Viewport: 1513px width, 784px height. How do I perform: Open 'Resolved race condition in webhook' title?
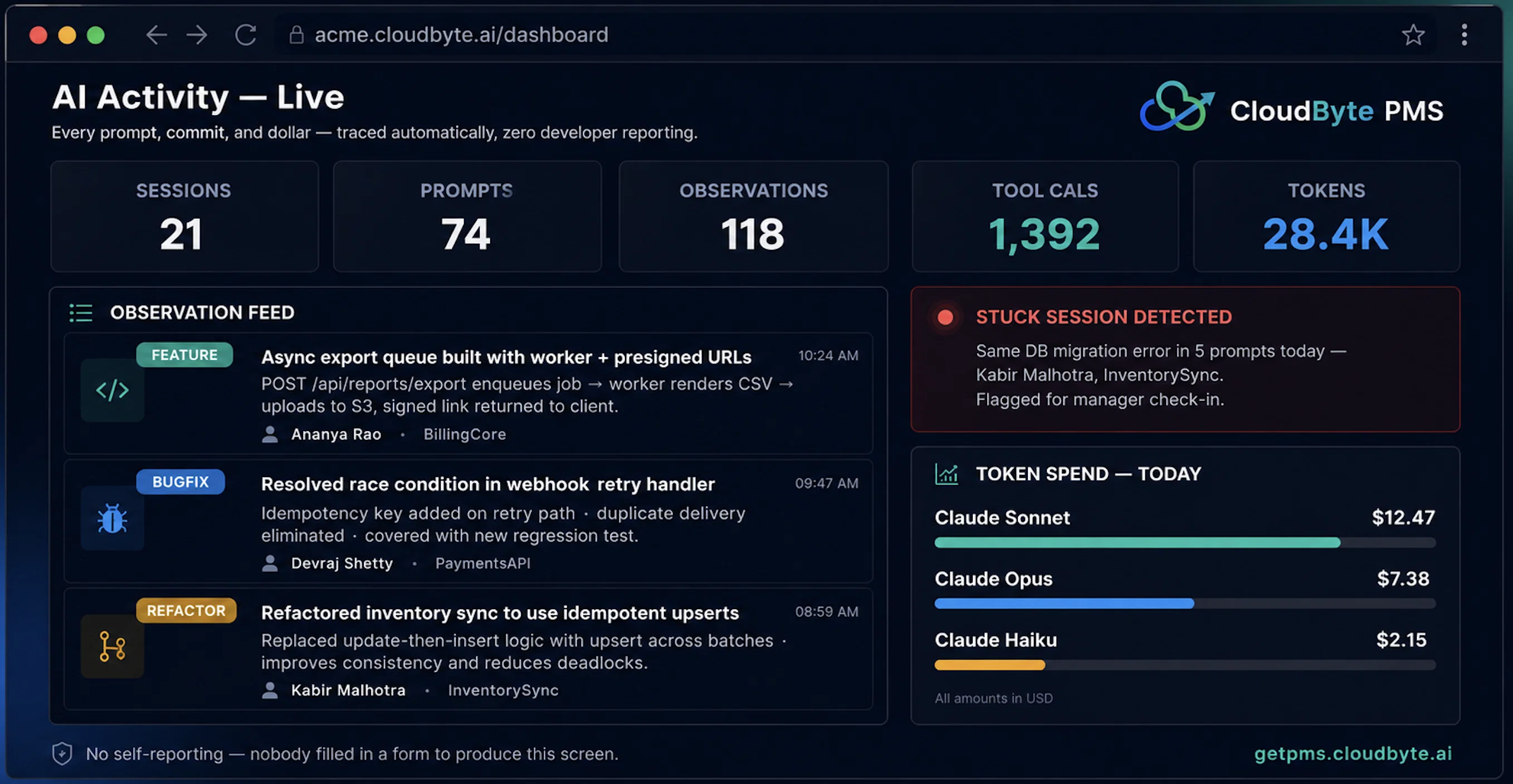click(487, 484)
